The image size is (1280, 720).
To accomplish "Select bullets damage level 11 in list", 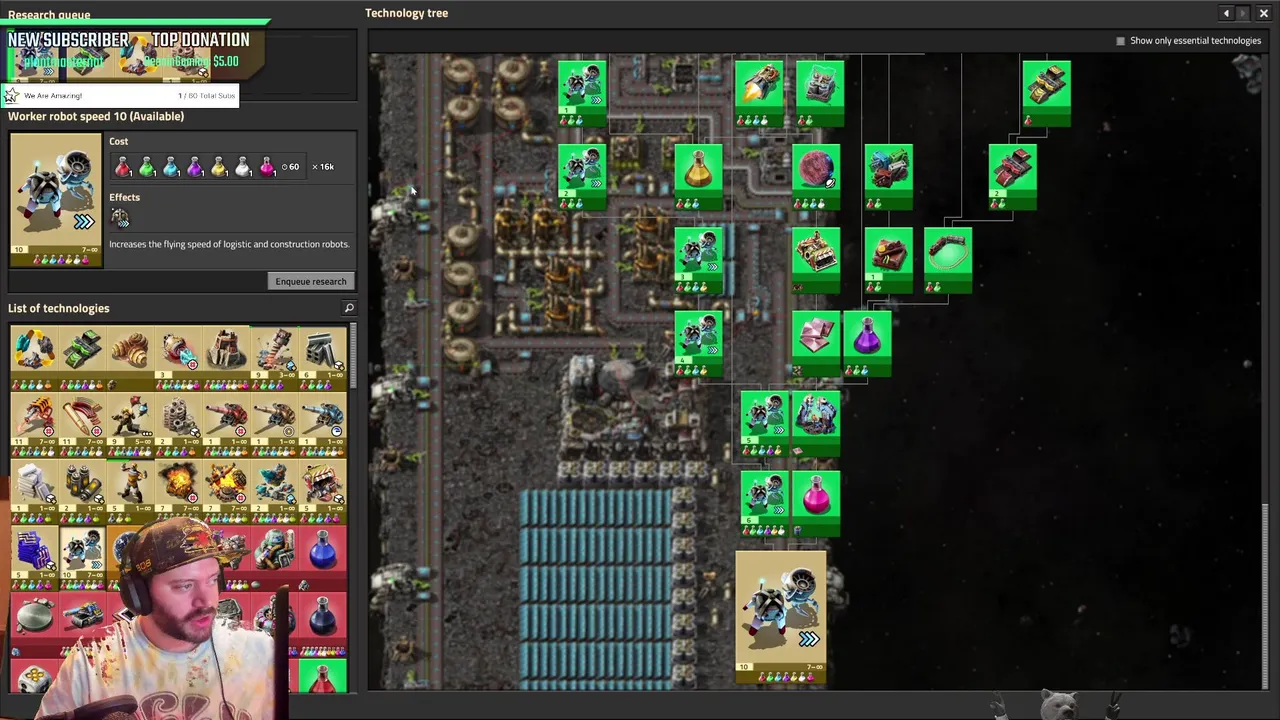I will pyautogui.click(x=82, y=424).
